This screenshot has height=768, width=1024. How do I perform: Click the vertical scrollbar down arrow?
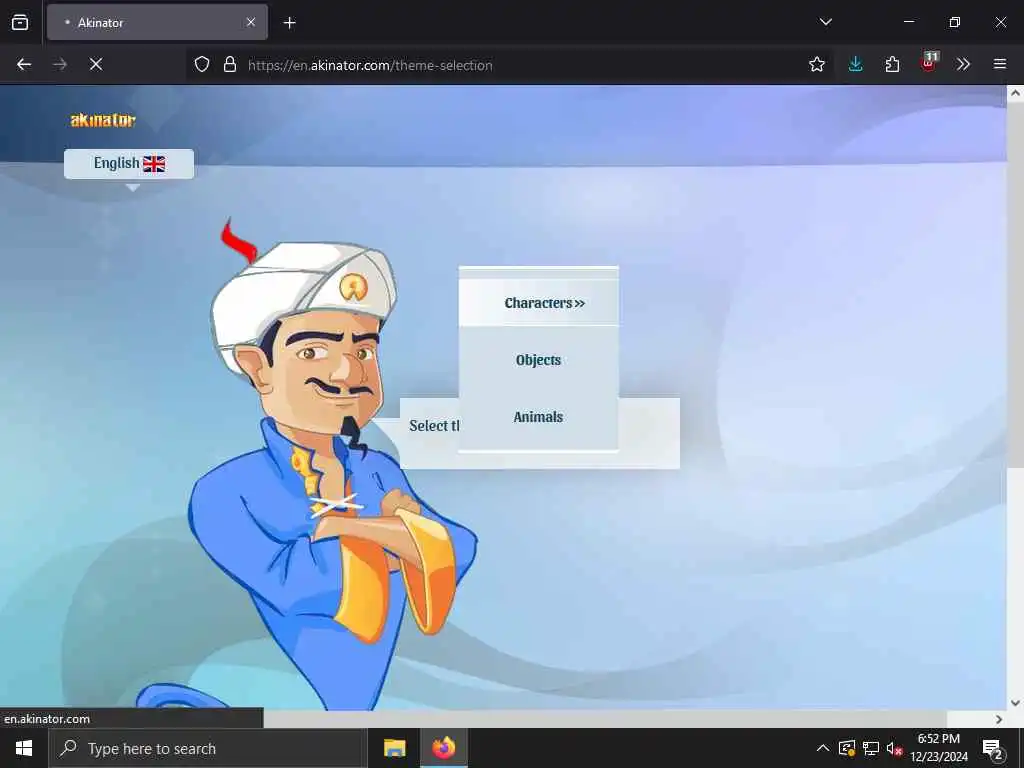pos(1015,703)
